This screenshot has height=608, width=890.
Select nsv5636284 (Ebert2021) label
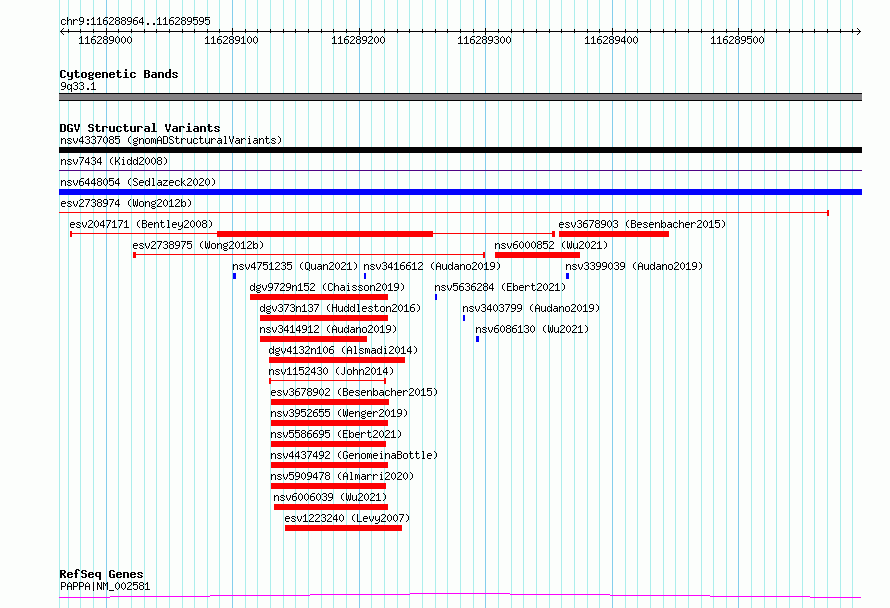(500, 287)
